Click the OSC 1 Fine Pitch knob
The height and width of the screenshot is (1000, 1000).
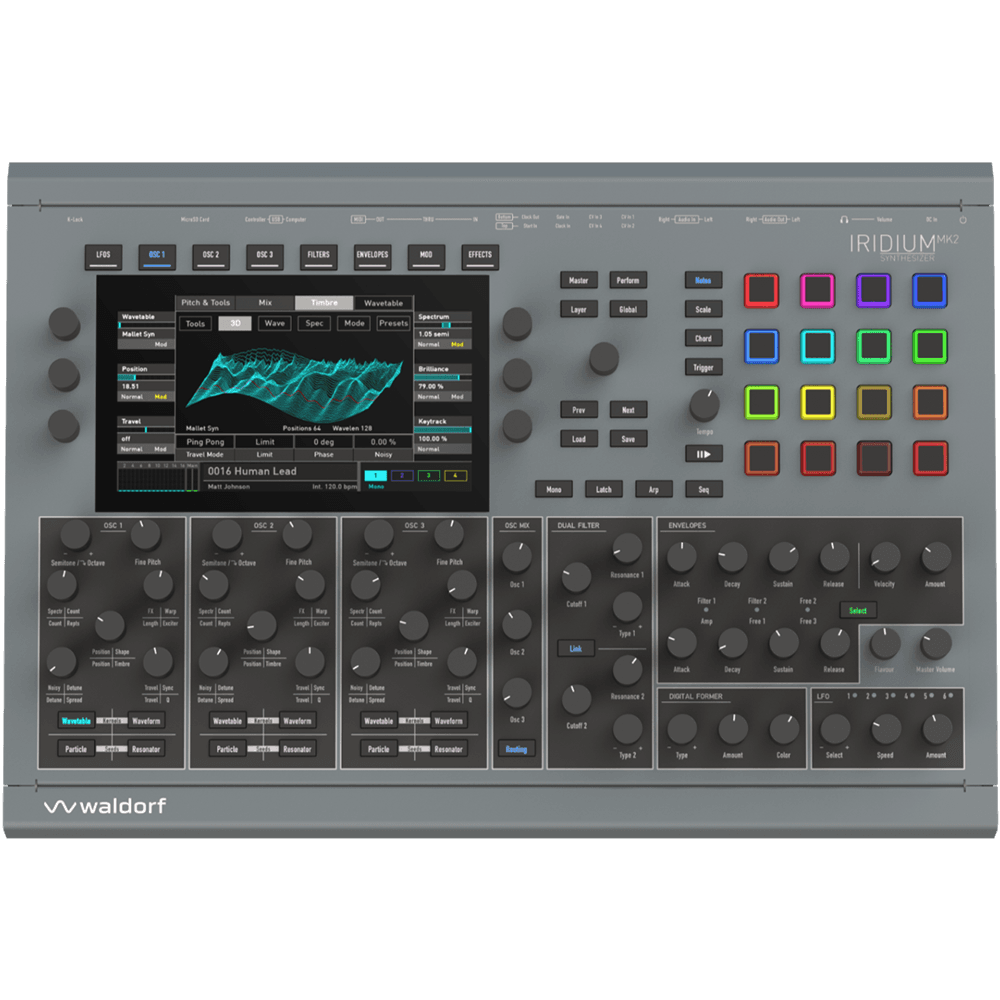tap(146, 536)
